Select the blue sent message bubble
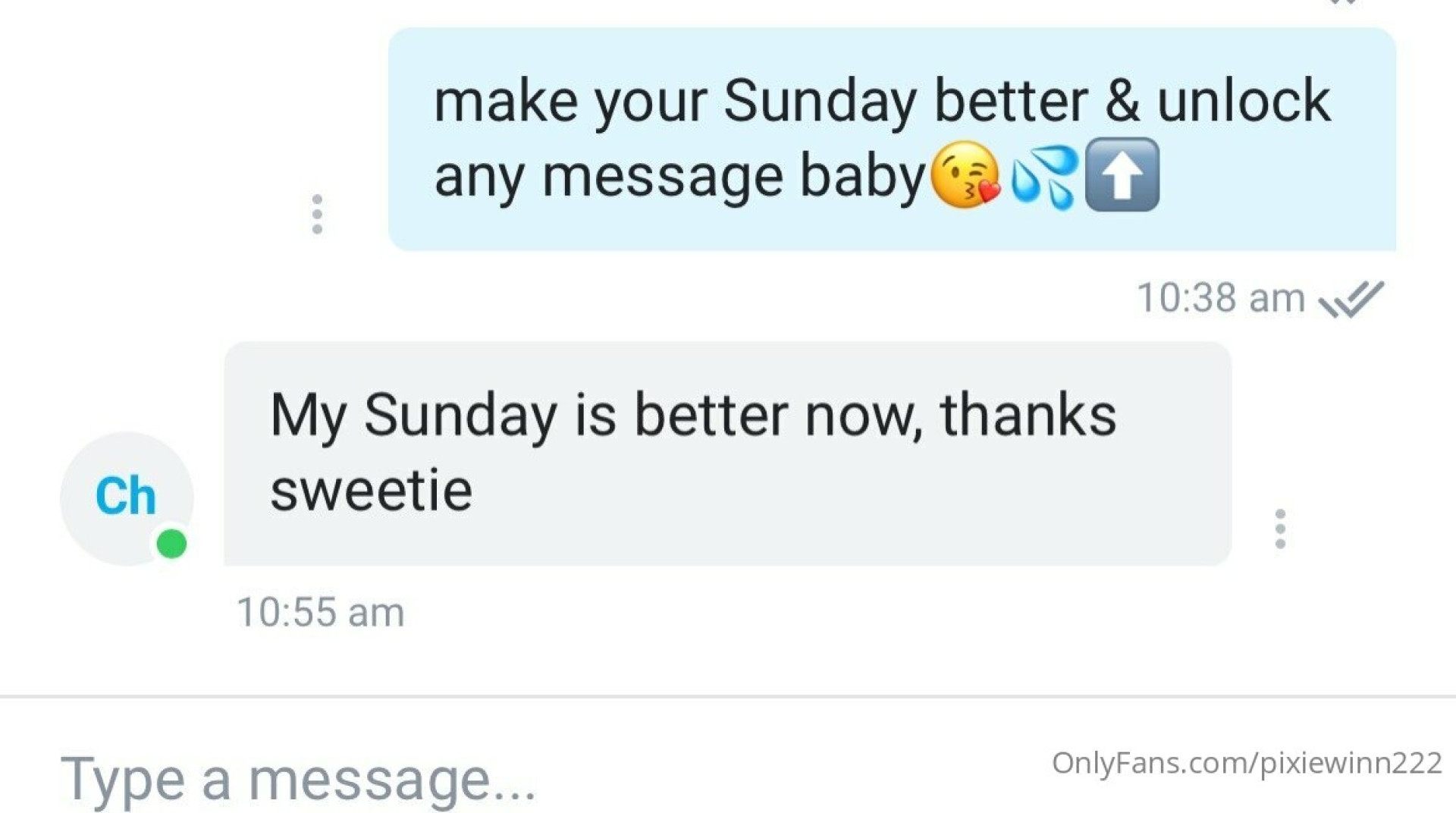 tap(892, 140)
